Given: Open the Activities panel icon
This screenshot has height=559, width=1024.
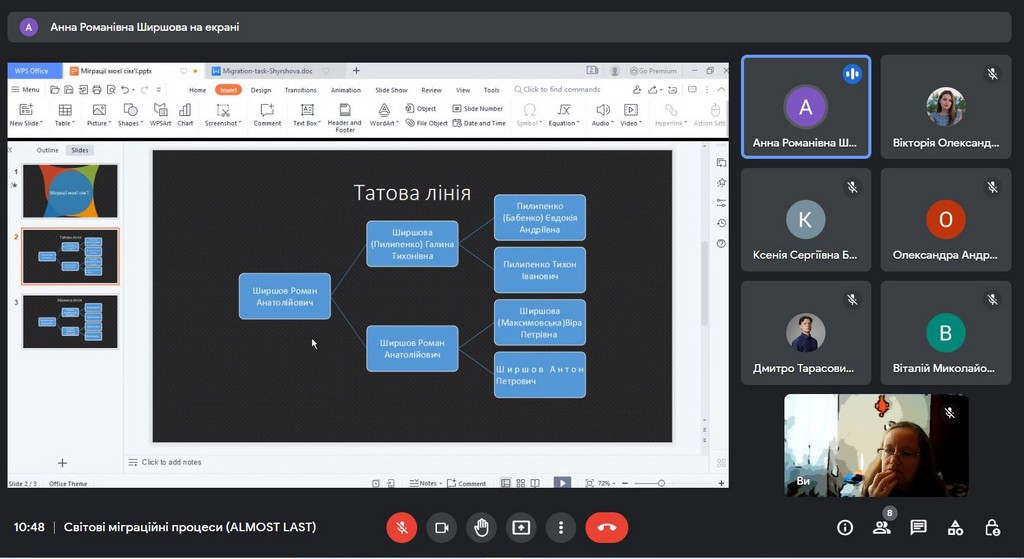Looking at the screenshot, I should 955,527.
